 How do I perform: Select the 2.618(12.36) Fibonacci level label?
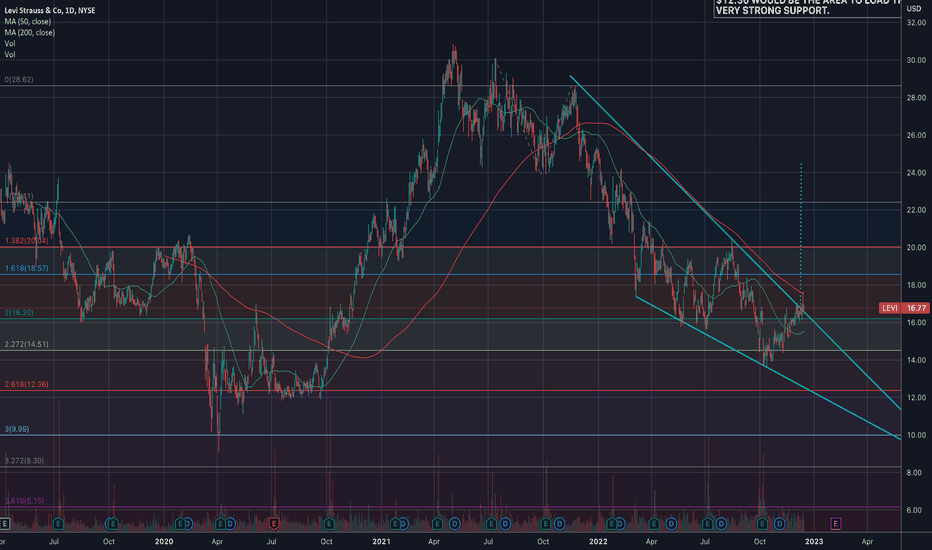[x=27, y=384]
